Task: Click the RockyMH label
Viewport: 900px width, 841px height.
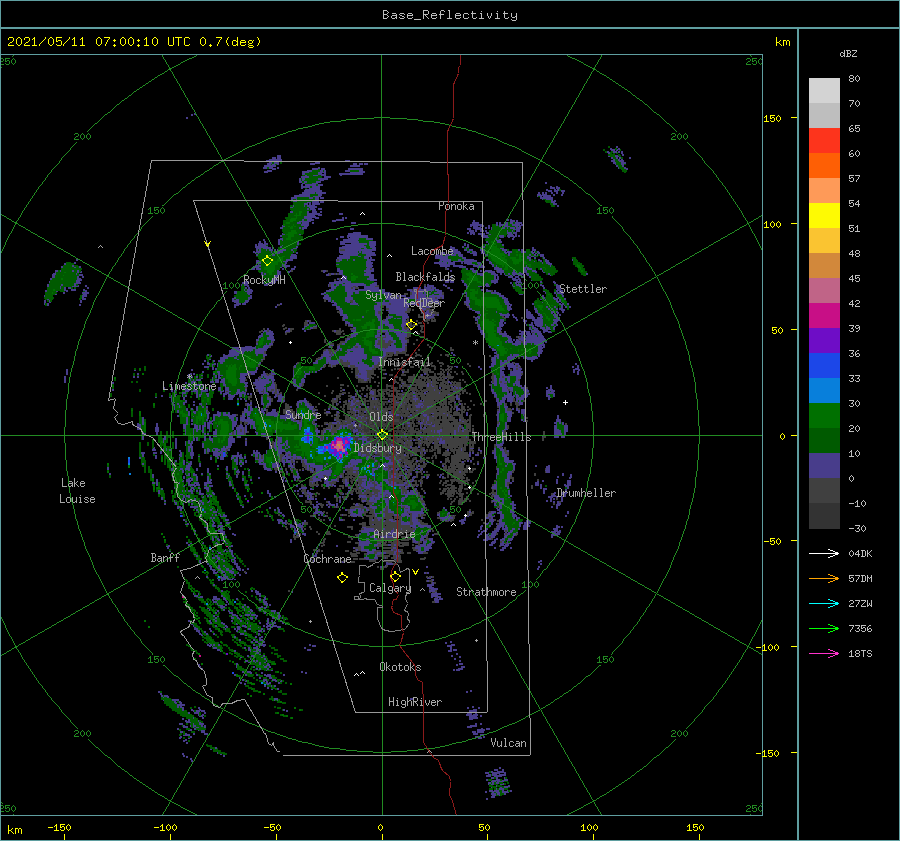Action: point(264,280)
